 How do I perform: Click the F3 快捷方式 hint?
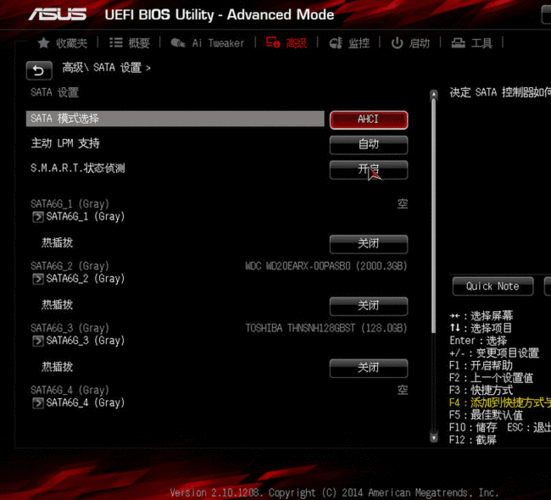tap(481, 390)
